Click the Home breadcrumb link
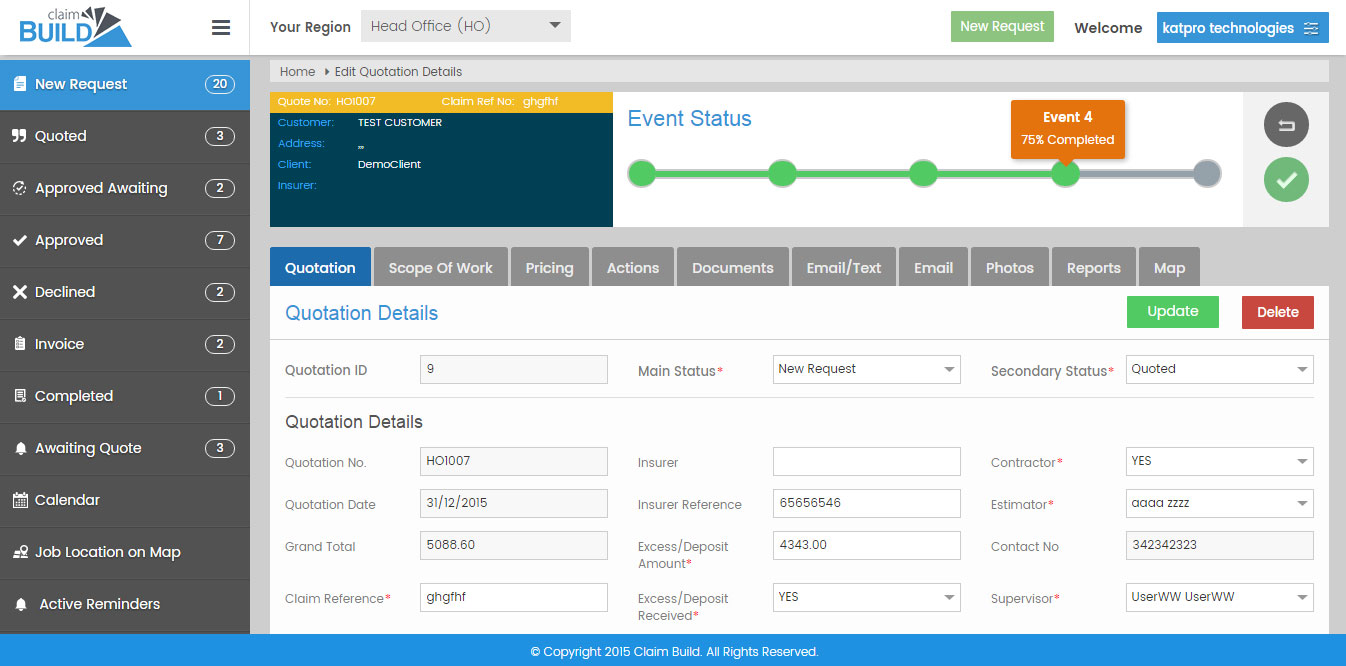 (x=297, y=72)
